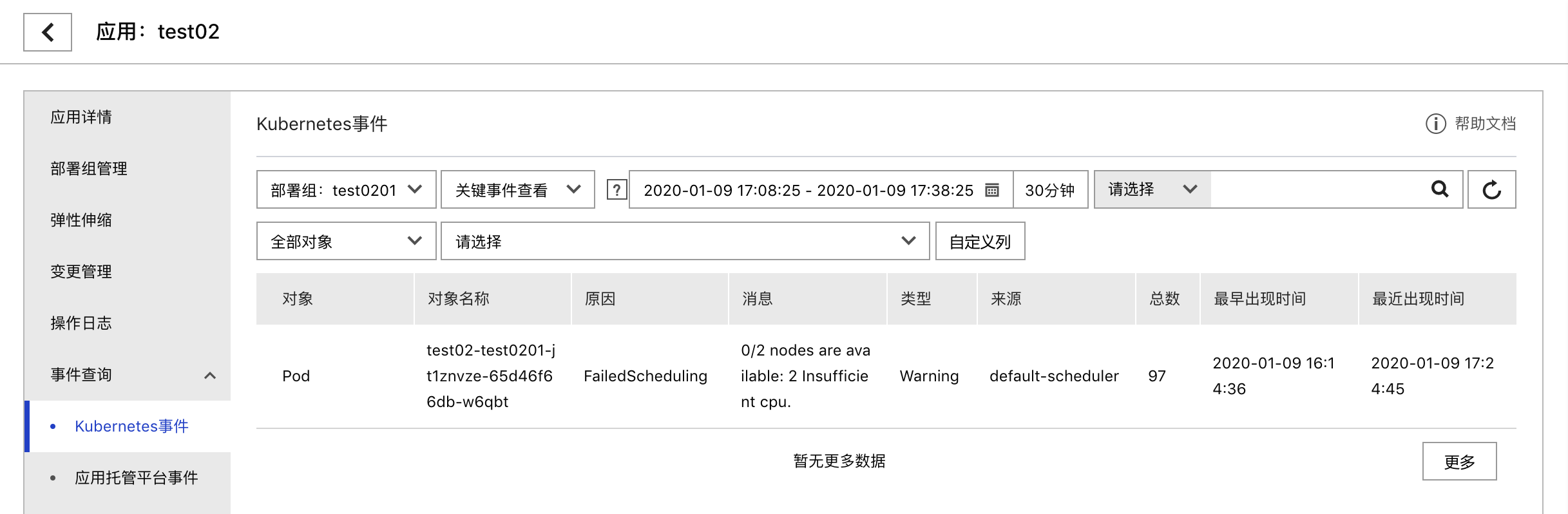
Task: Open the wide 请选择 dropdown
Action: [685, 241]
